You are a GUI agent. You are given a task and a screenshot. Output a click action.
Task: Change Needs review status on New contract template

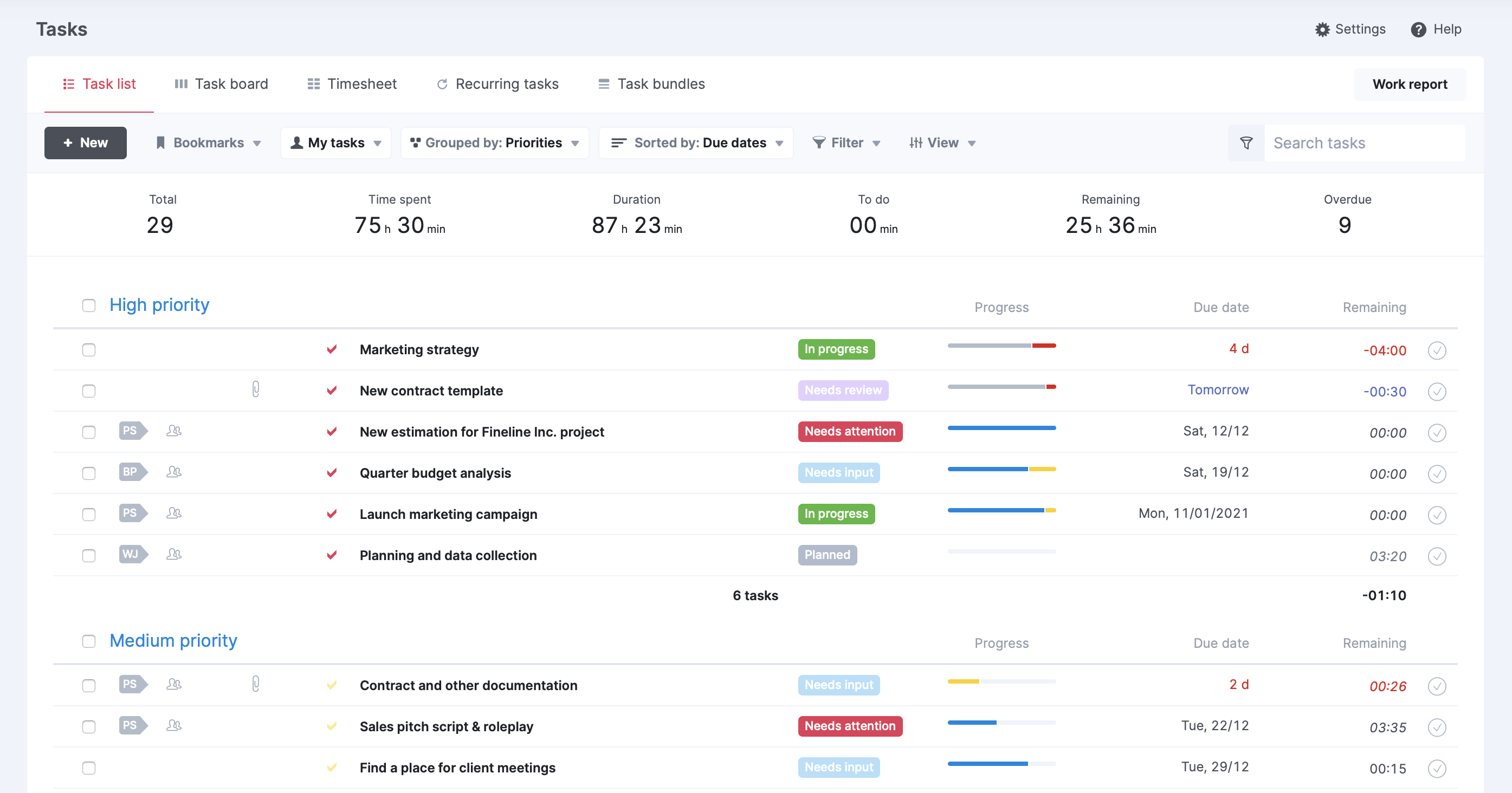[x=843, y=390]
